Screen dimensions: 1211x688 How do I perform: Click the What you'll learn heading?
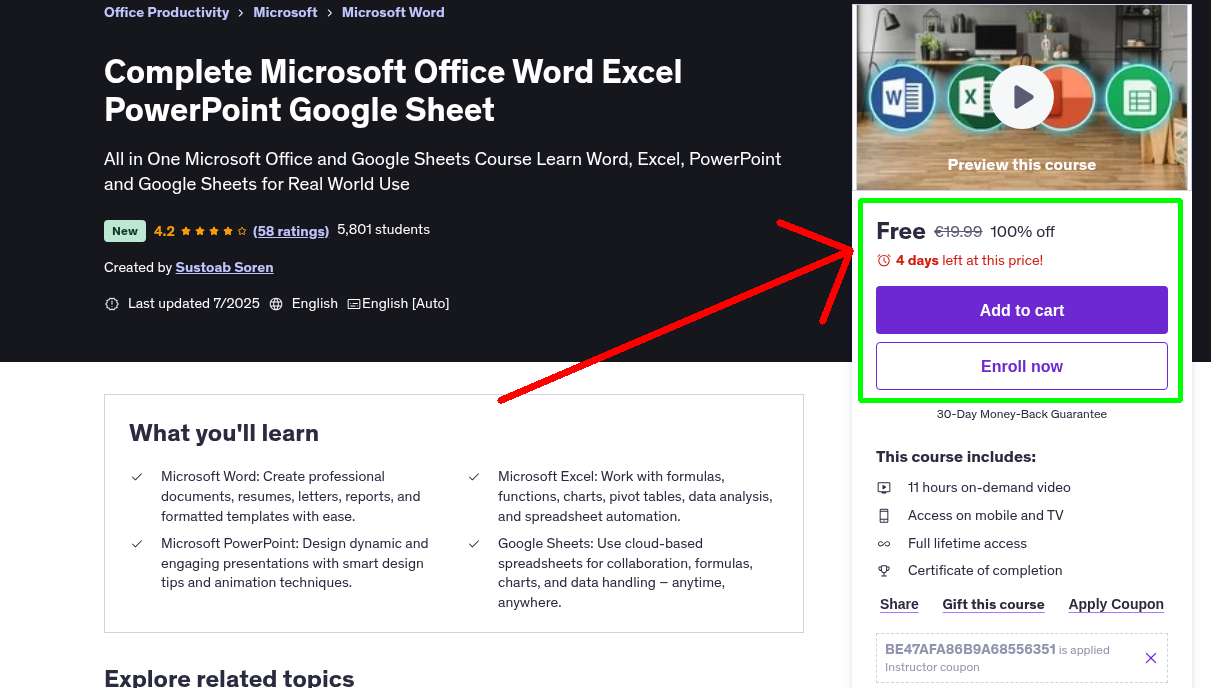[x=224, y=433]
